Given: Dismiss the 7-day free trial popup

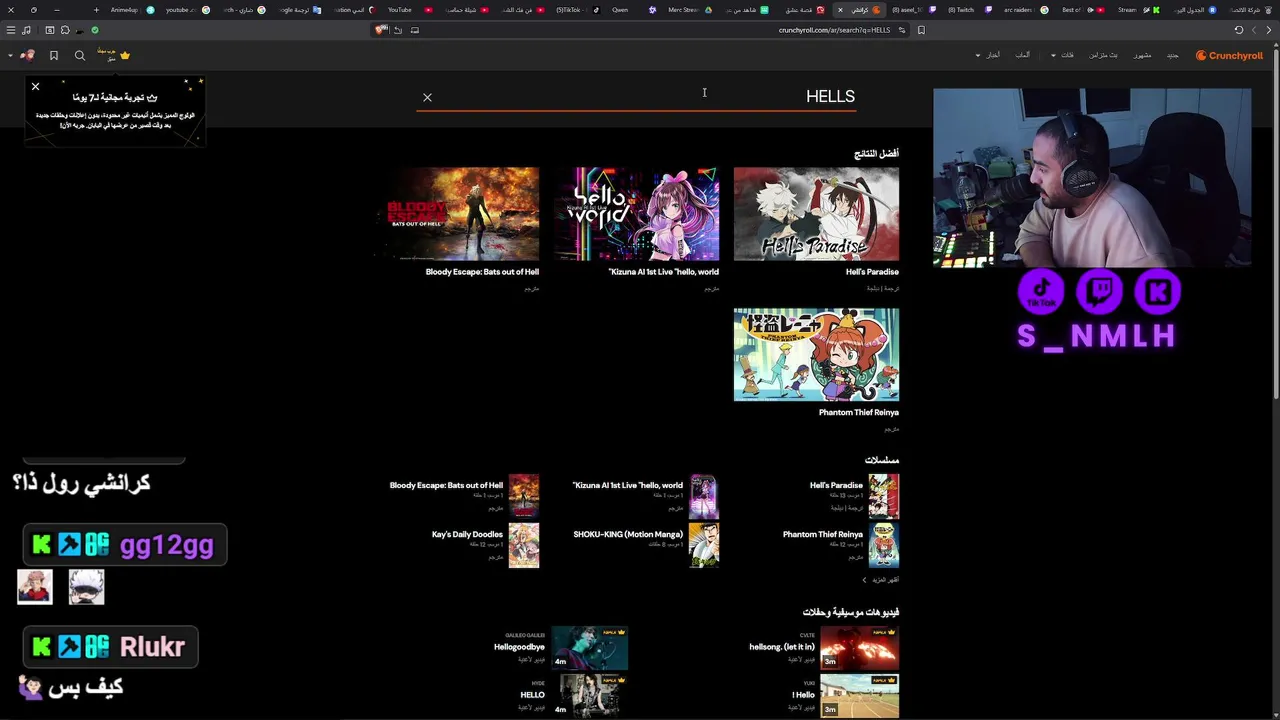Looking at the screenshot, I should point(35,86).
